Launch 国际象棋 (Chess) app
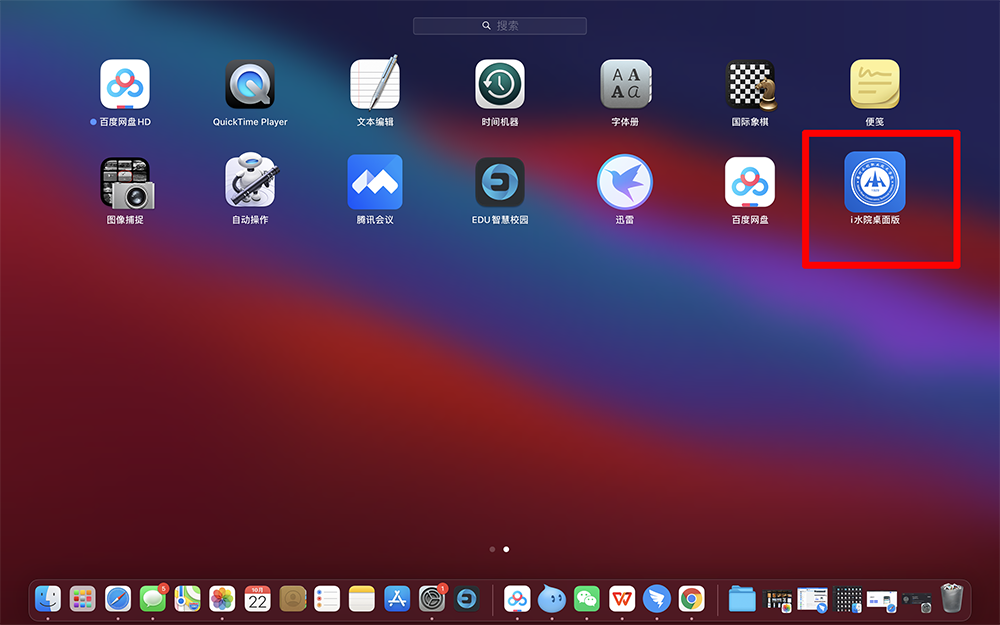The width and height of the screenshot is (1000, 625). 750,85
